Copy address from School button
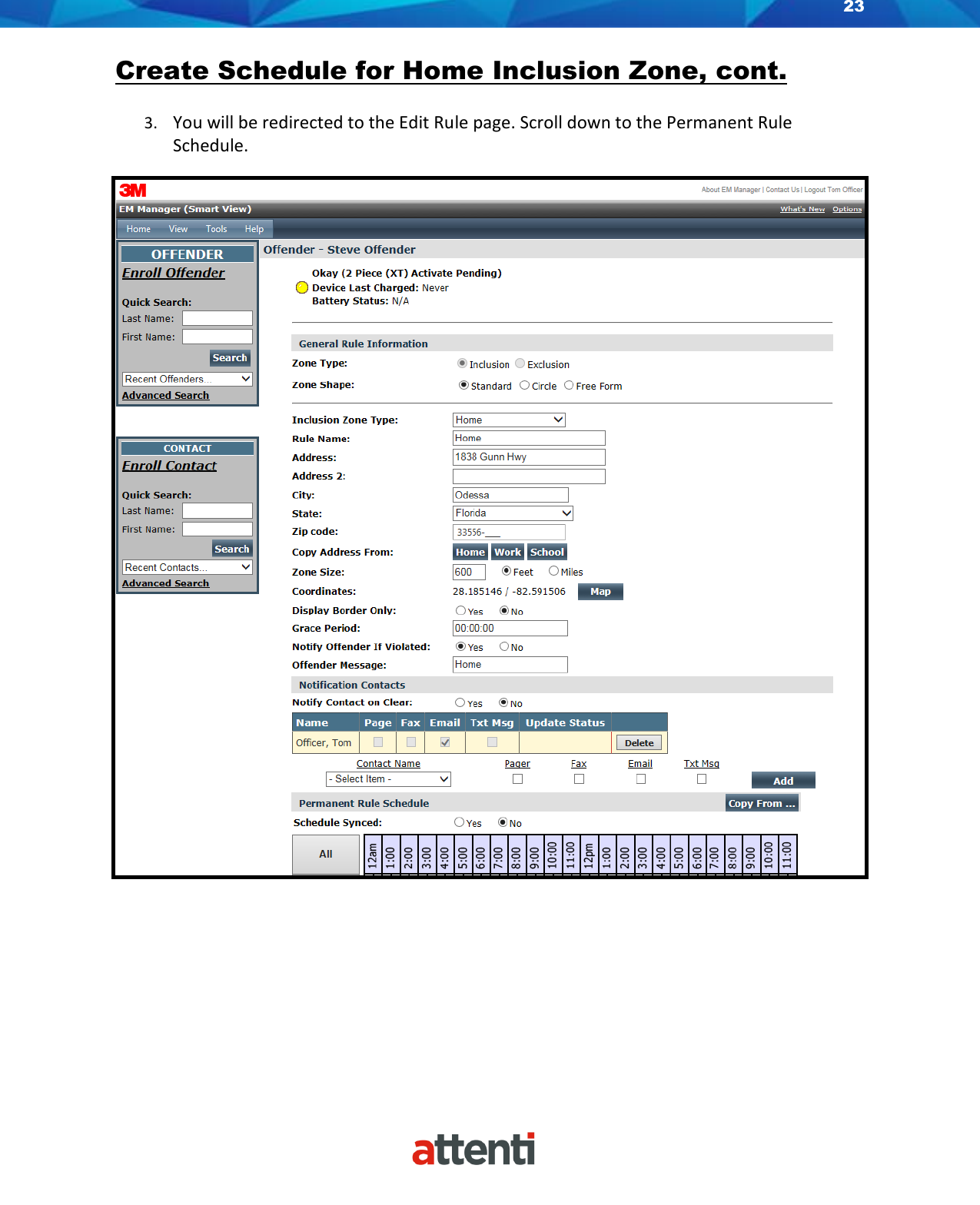 [x=547, y=552]
